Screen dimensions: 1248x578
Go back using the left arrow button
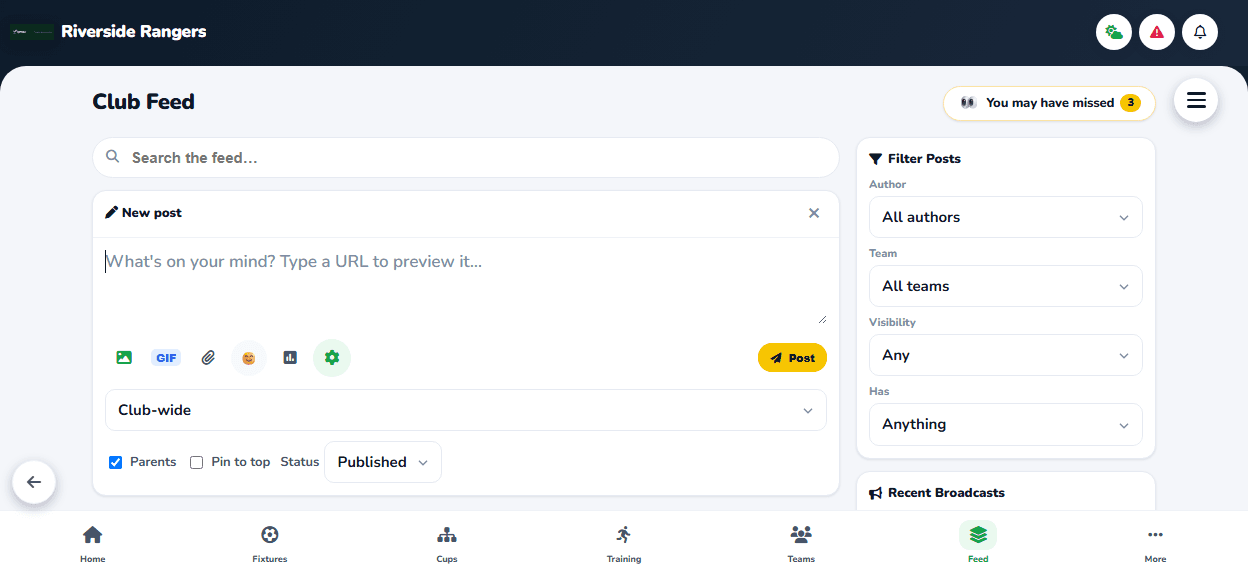(34, 482)
